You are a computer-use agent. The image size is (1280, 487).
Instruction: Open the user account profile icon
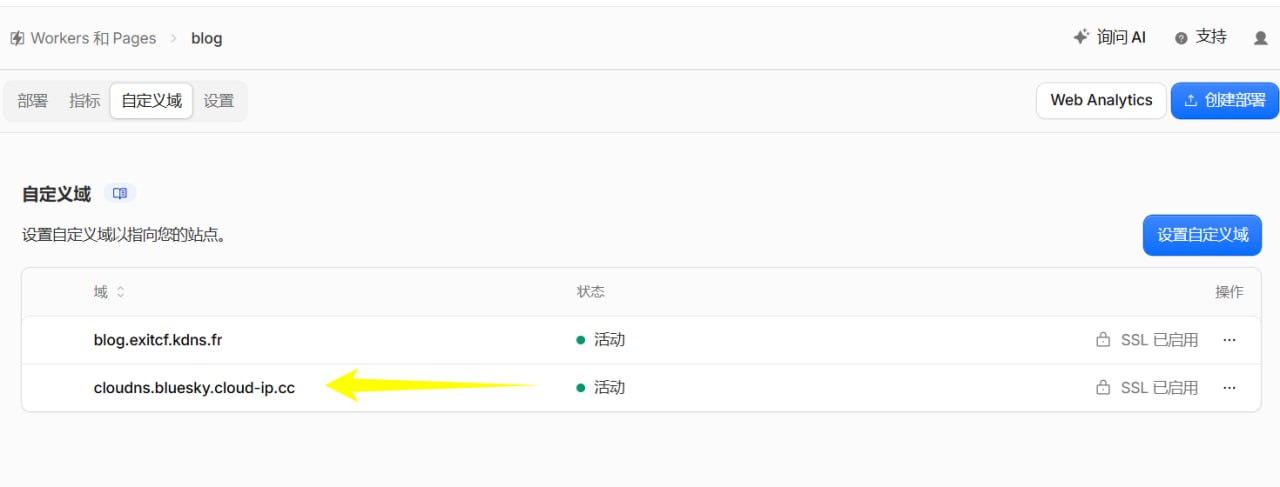[x=1260, y=38]
